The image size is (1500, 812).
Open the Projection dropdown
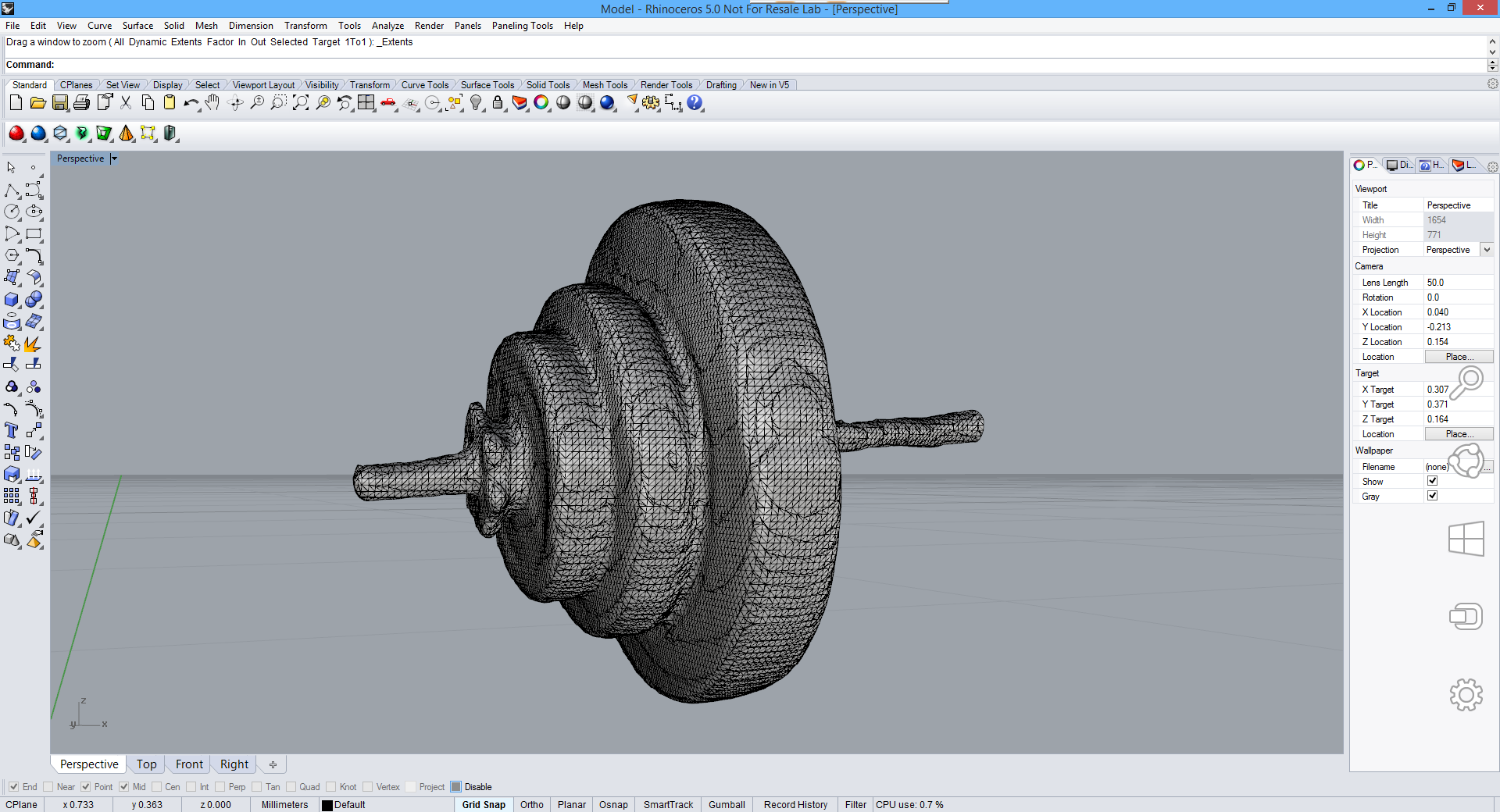[x=1486, y=250]
